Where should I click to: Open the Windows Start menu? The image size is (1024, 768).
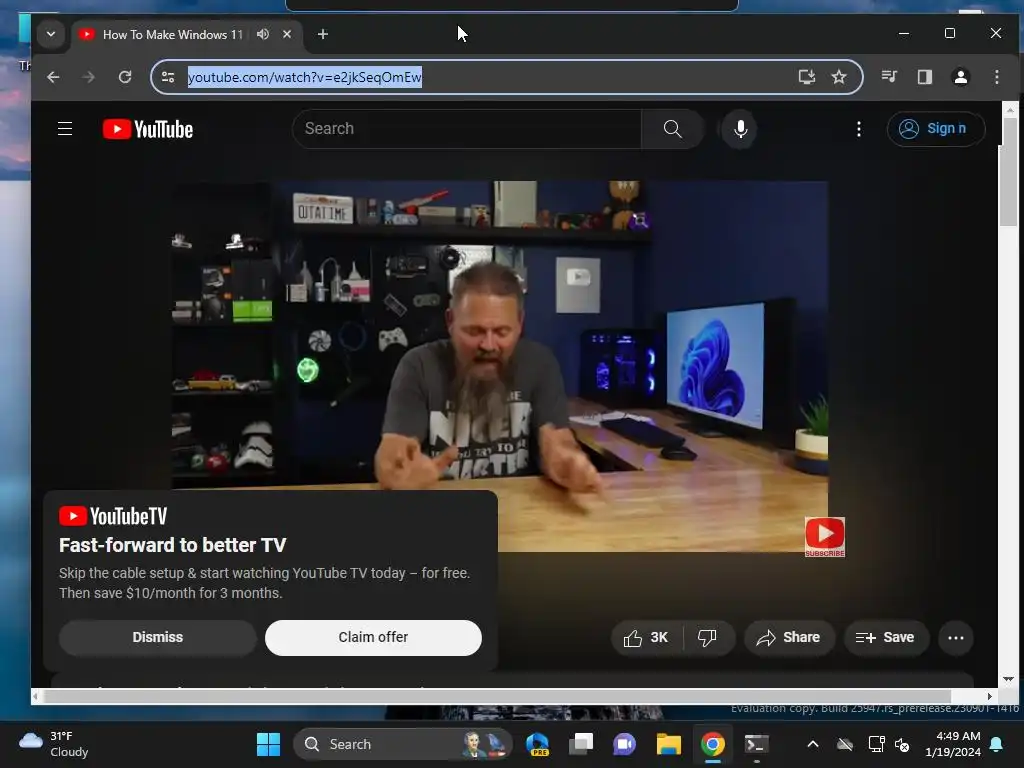[268, 744]
